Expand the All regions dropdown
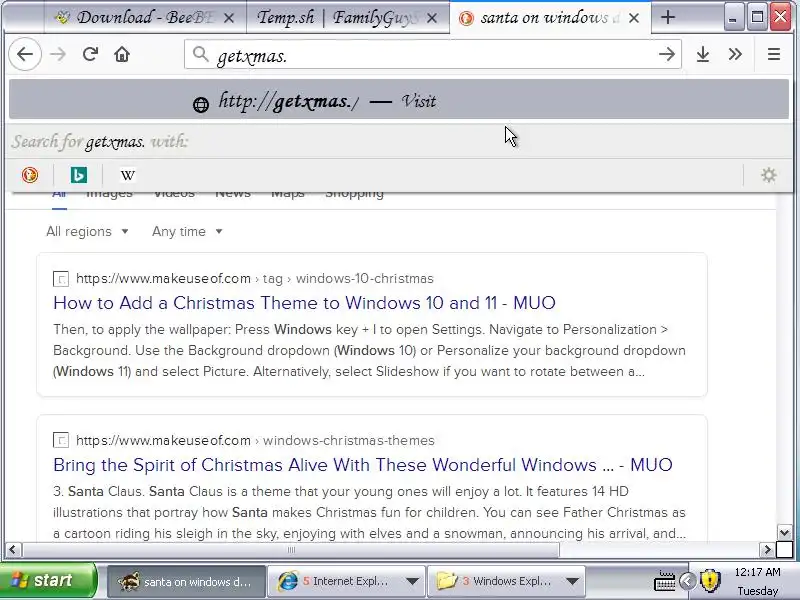The width and height of the screenshot is (800, 600). tap(87, 231)
